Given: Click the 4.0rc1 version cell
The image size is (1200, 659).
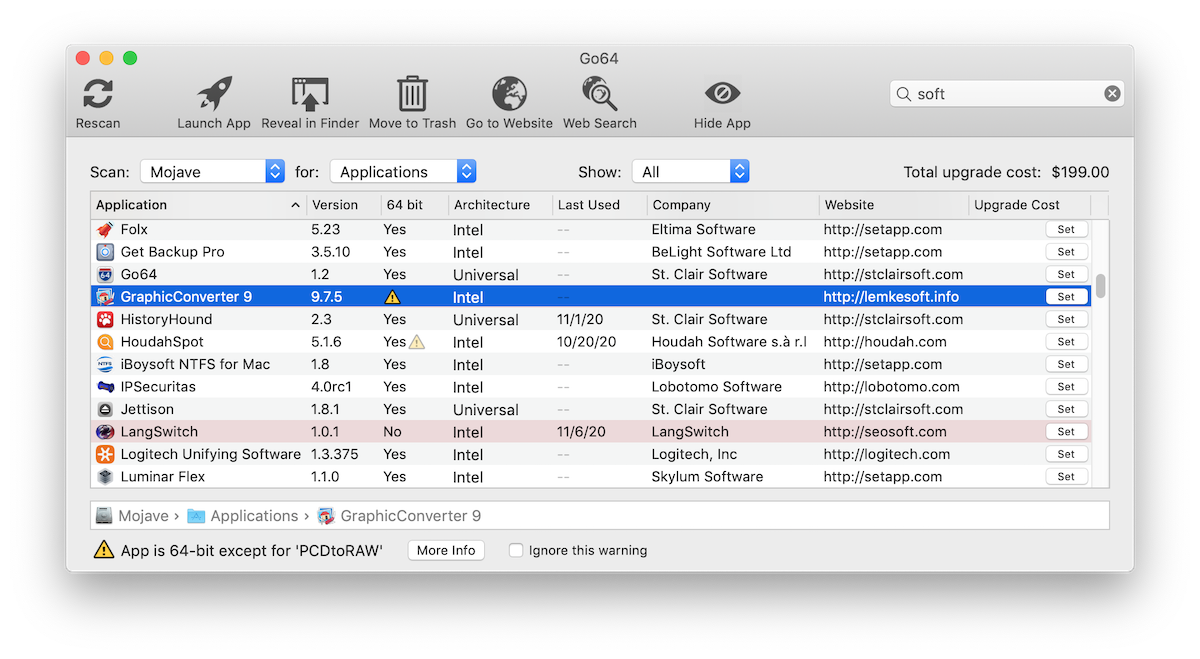Looking at the screenshot, I should 331,387.
